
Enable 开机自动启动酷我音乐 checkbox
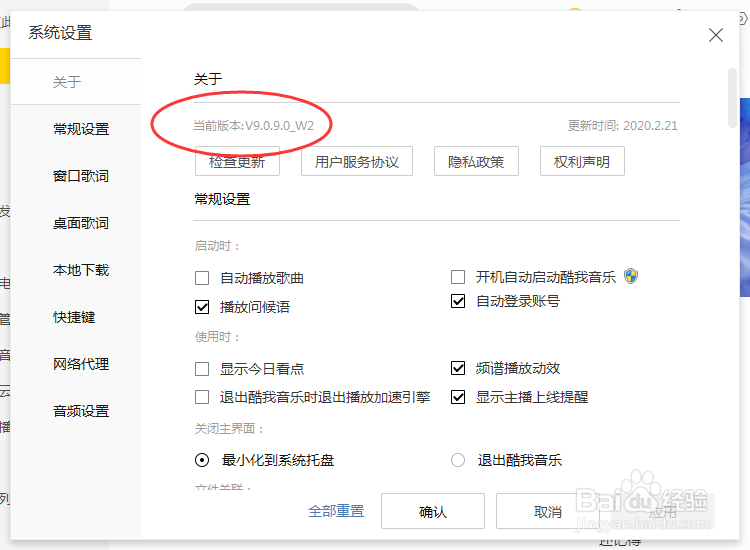[x=458, y=277]
